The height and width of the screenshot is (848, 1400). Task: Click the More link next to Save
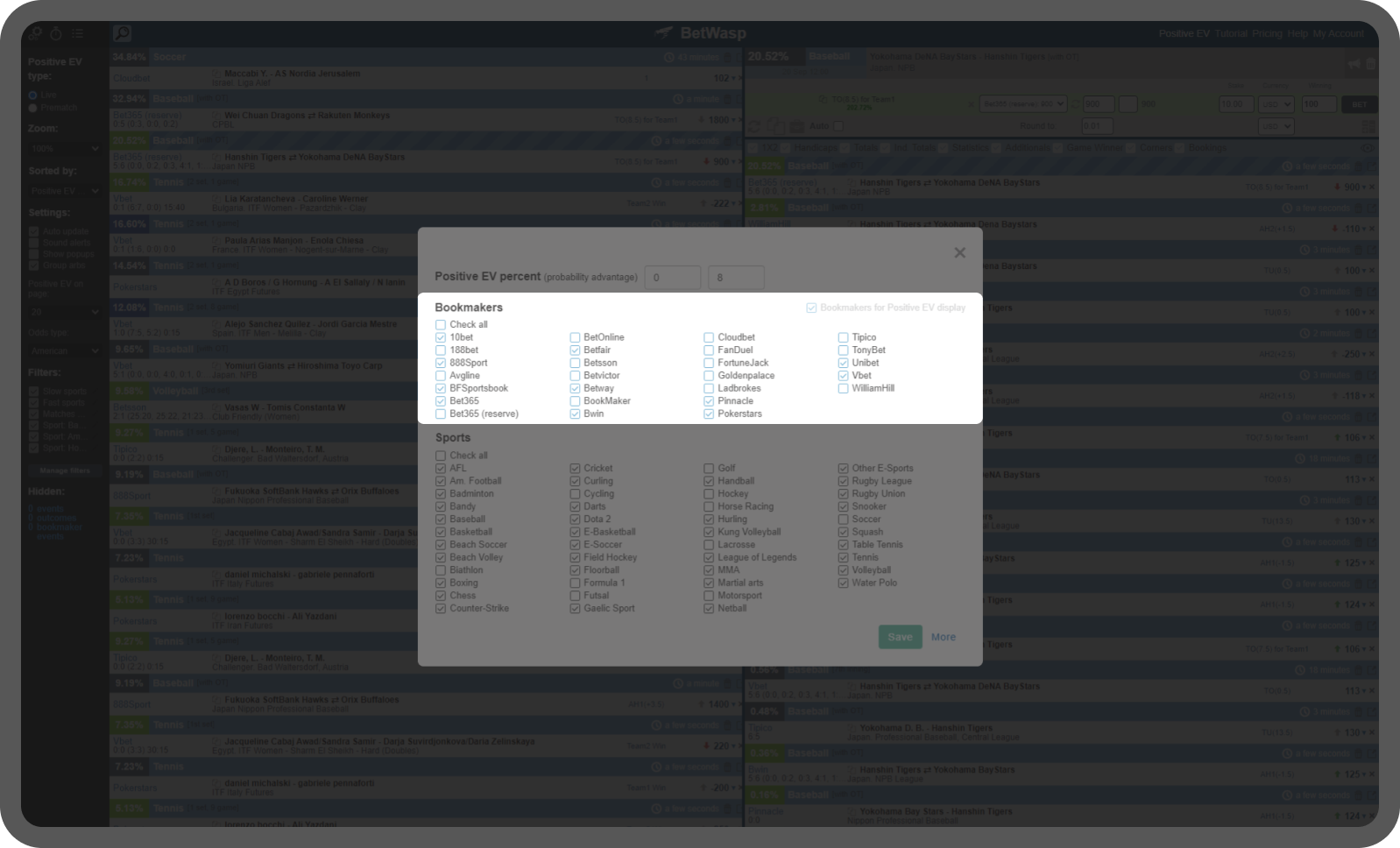click(x=943, y=637)
